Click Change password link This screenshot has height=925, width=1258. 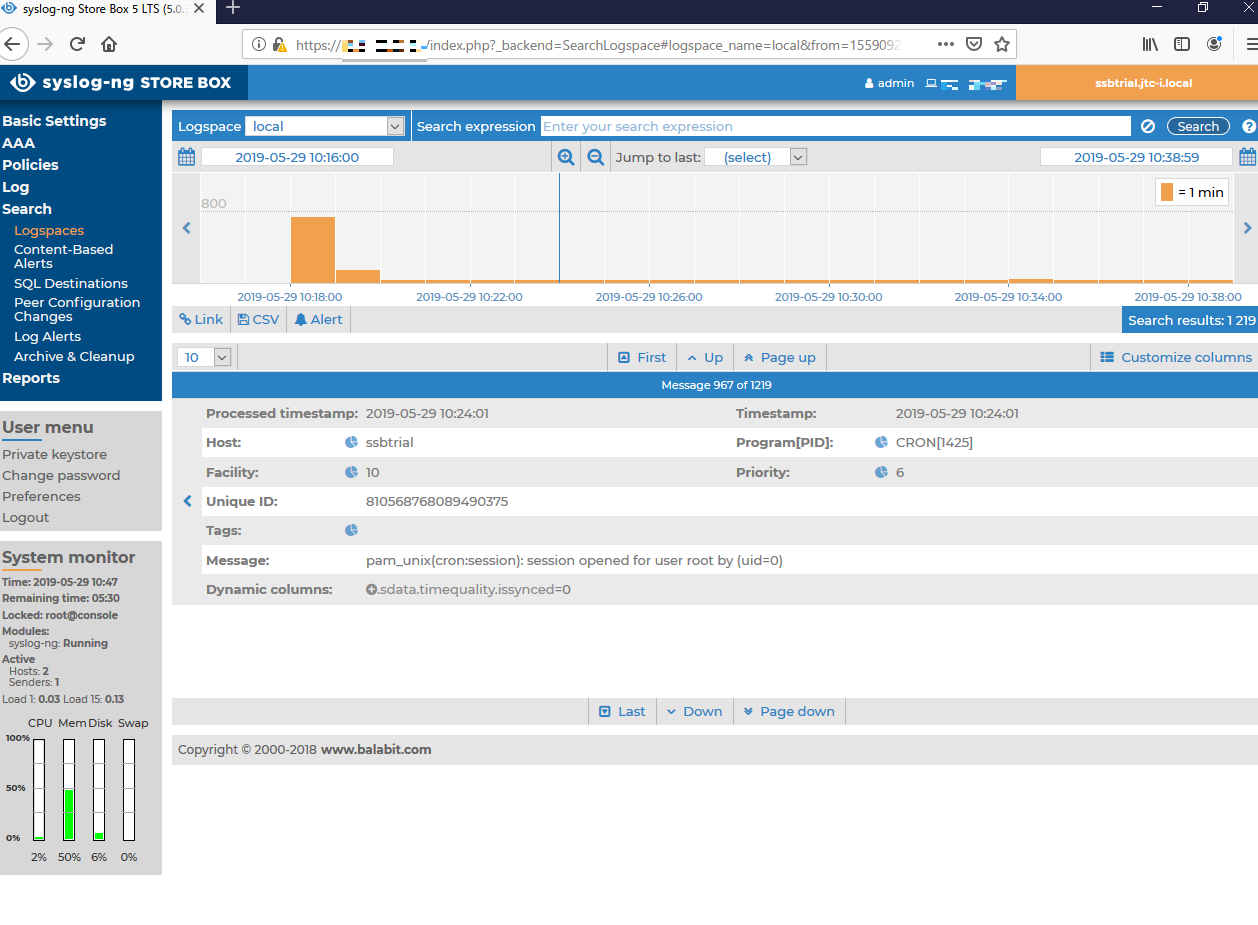(61, 476)
